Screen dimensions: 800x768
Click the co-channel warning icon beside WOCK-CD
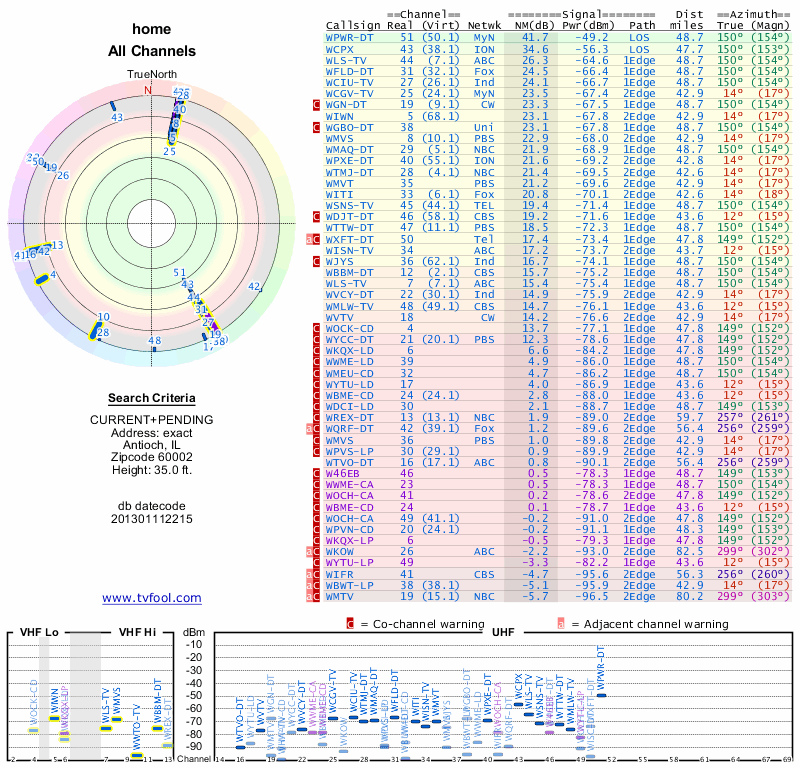[316, 329]
